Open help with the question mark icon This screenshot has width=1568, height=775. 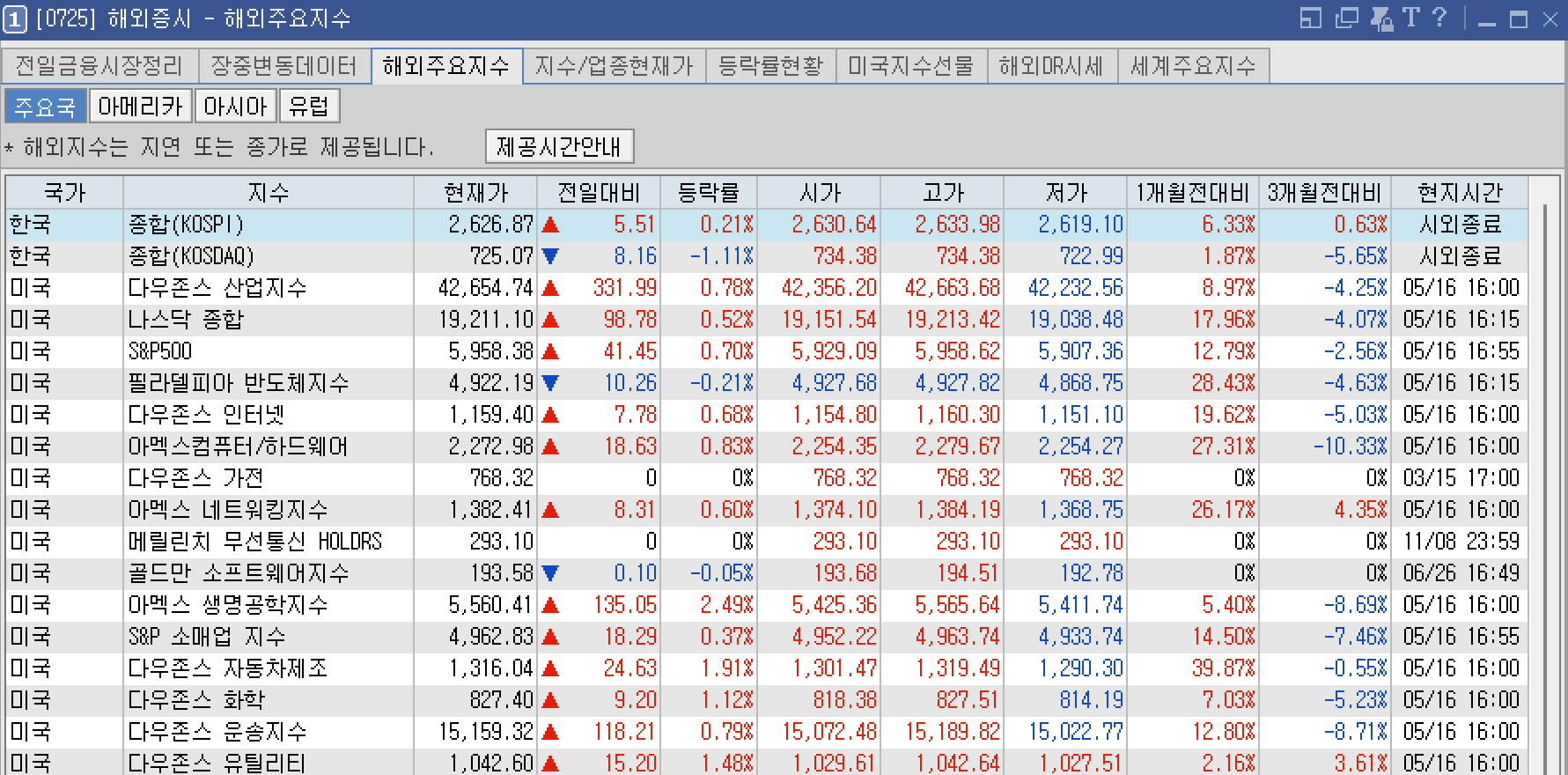[1439, 18]
